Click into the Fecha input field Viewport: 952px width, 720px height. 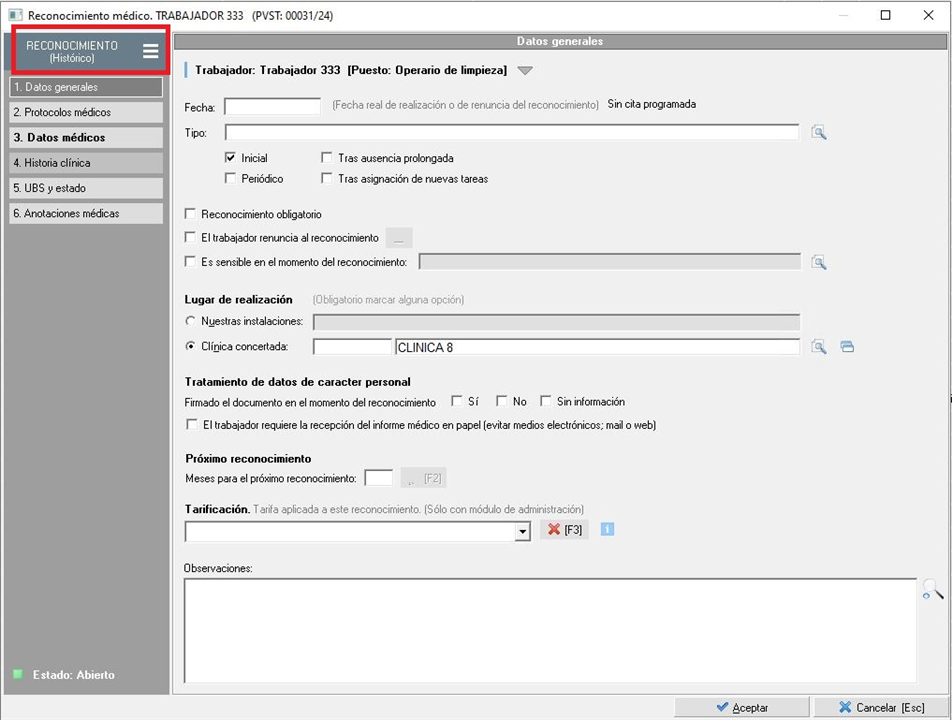272,106
